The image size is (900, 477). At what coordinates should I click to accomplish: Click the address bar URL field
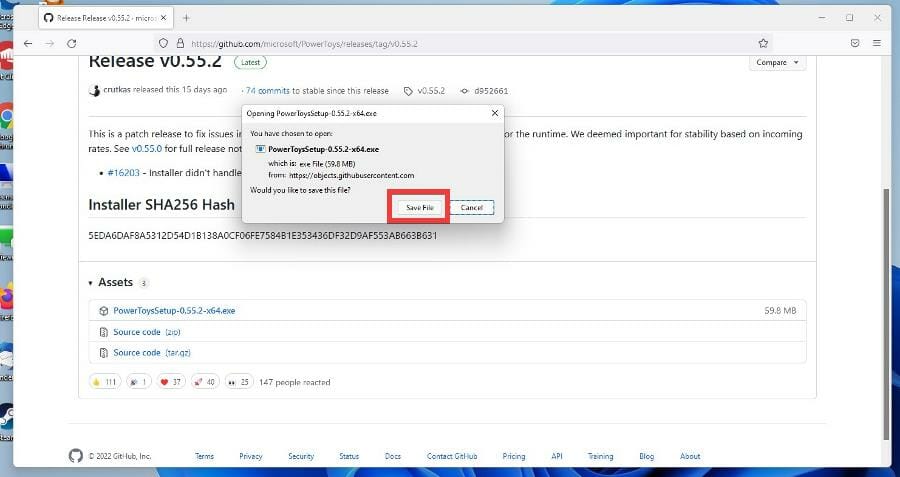tap(465, 44)
